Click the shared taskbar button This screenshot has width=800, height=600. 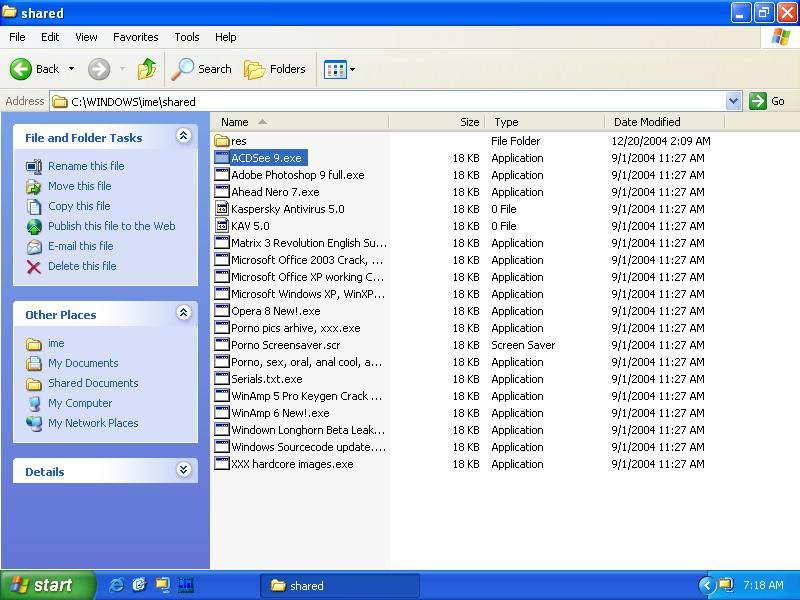point(340,585)
